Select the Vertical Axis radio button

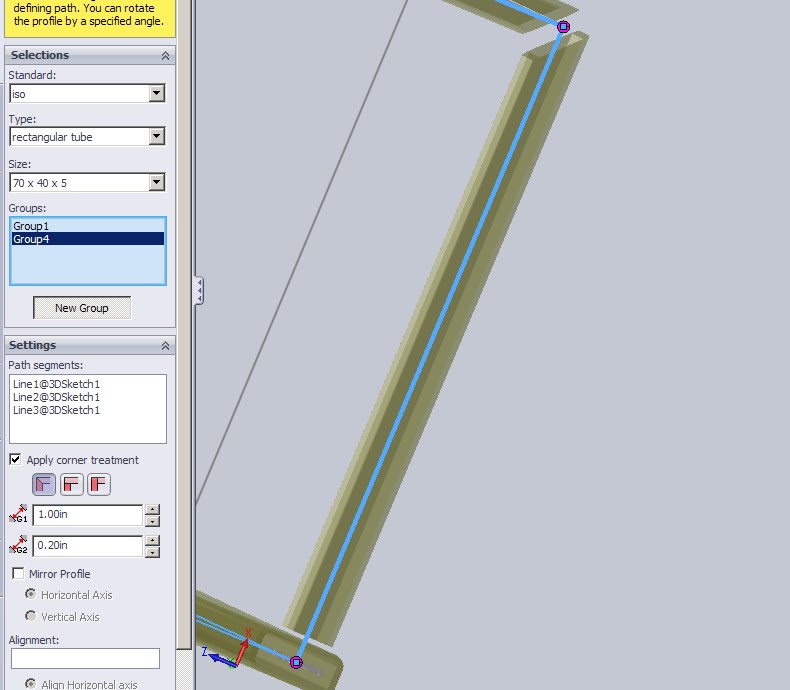click(31, 616)
